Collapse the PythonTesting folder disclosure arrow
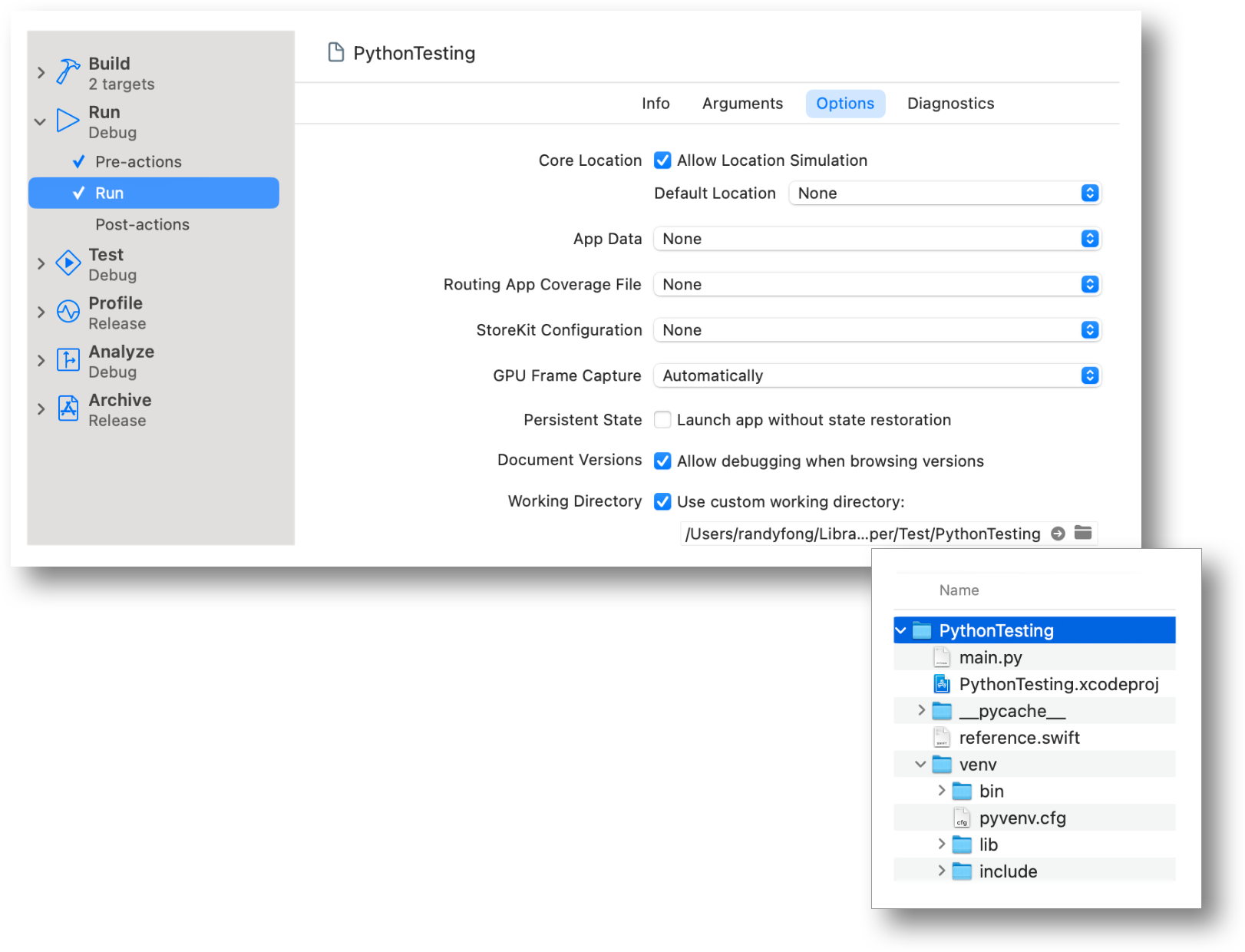Screen dimensions: 1245x952 pyautogui.click(x=901, y=630)
